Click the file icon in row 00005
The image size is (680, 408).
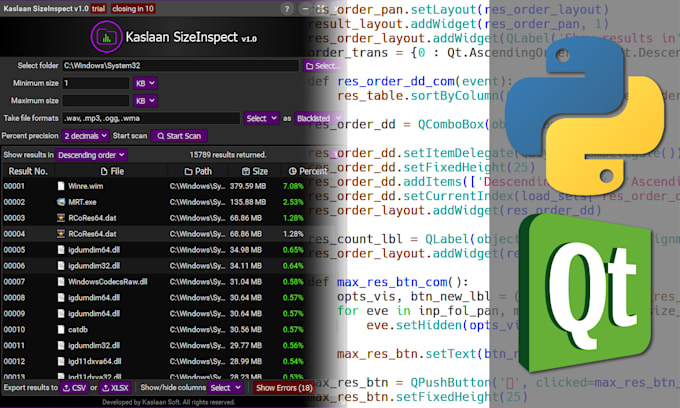(x=61, y=250)
